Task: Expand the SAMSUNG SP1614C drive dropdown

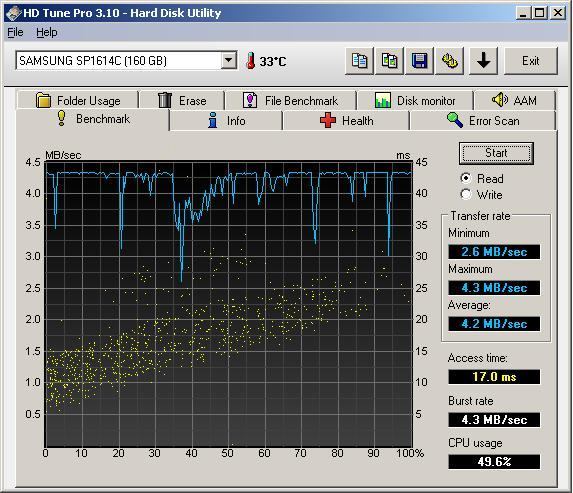Action: (x=229, y=60)
